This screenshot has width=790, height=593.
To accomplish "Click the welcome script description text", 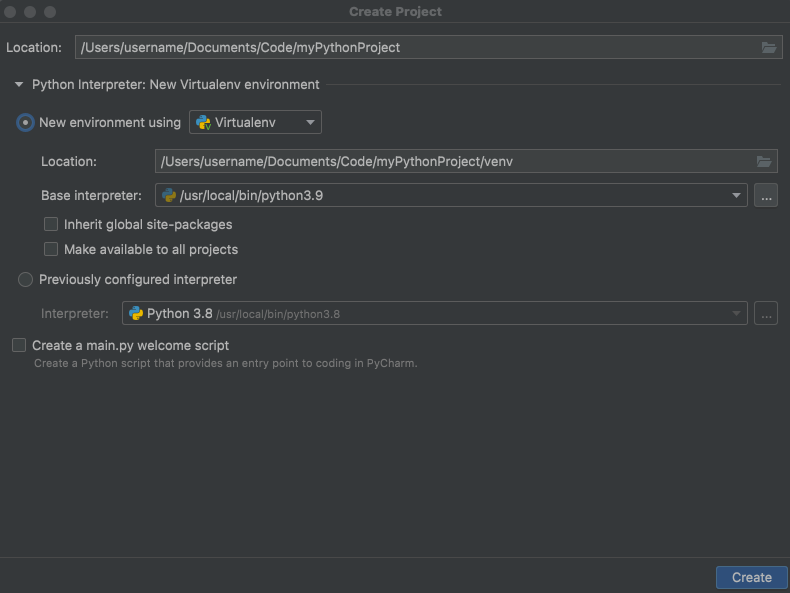I will coord(225,363).
